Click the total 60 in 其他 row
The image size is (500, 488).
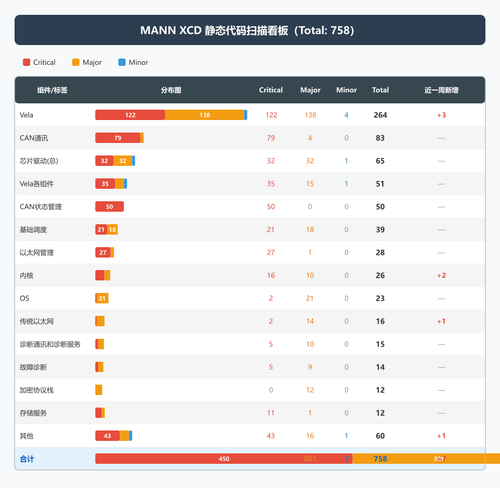(380, 436)
